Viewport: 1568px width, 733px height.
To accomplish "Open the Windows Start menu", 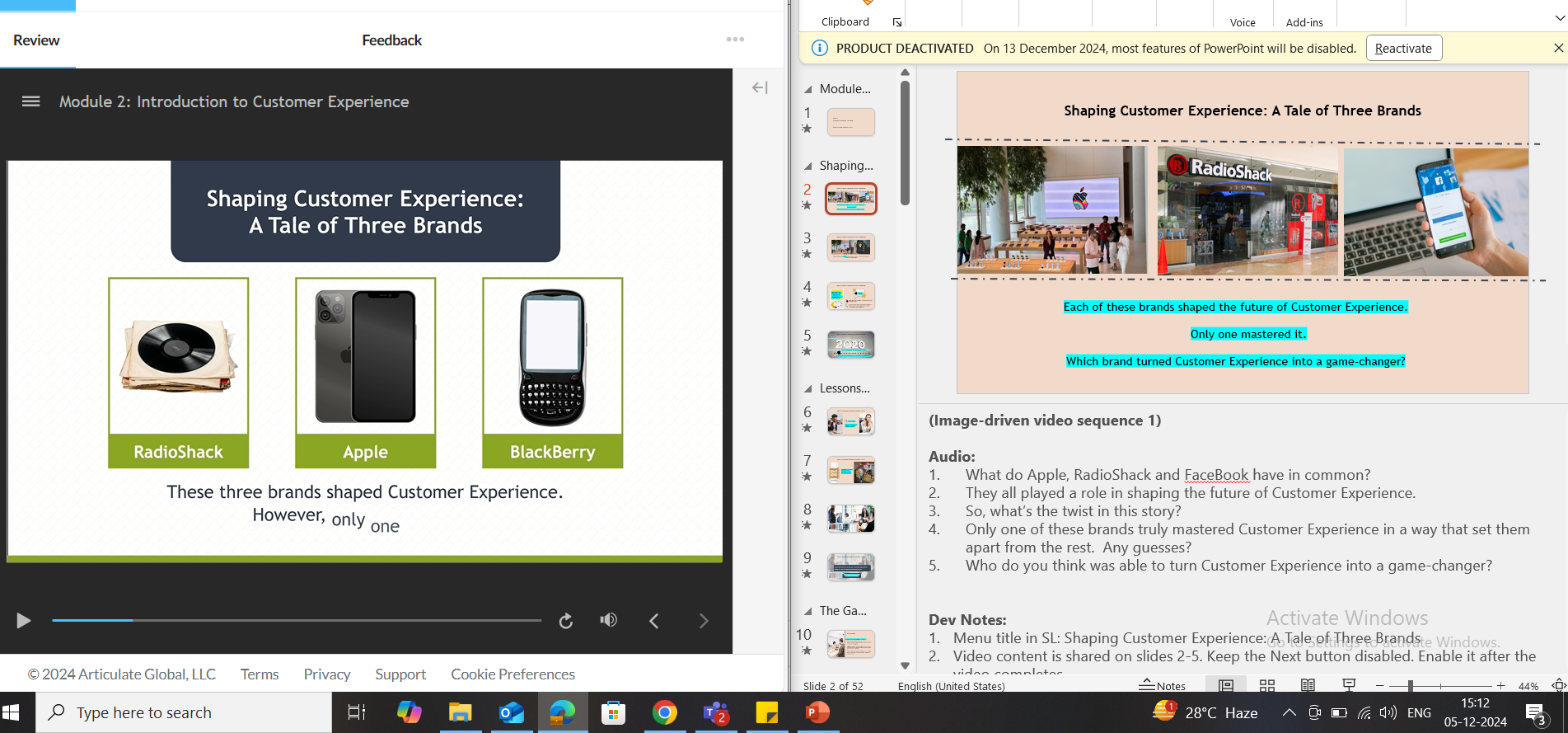I will point(12,712).
